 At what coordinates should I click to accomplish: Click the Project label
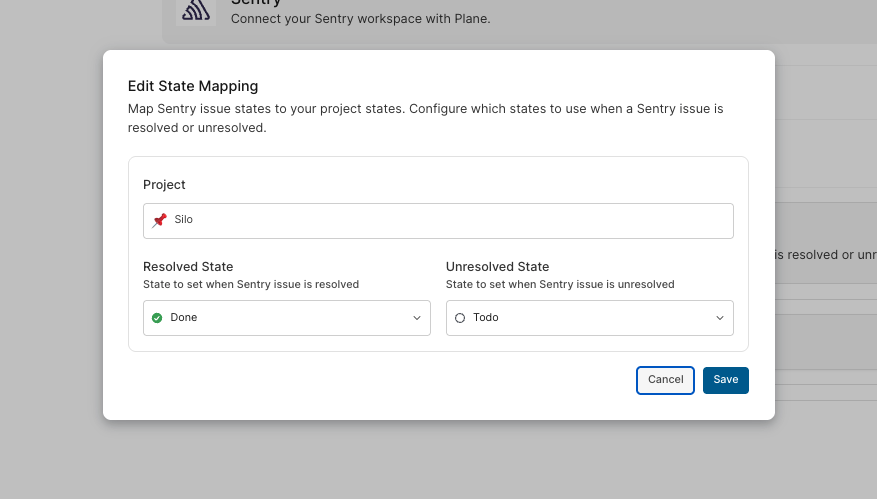coord(164,185)
